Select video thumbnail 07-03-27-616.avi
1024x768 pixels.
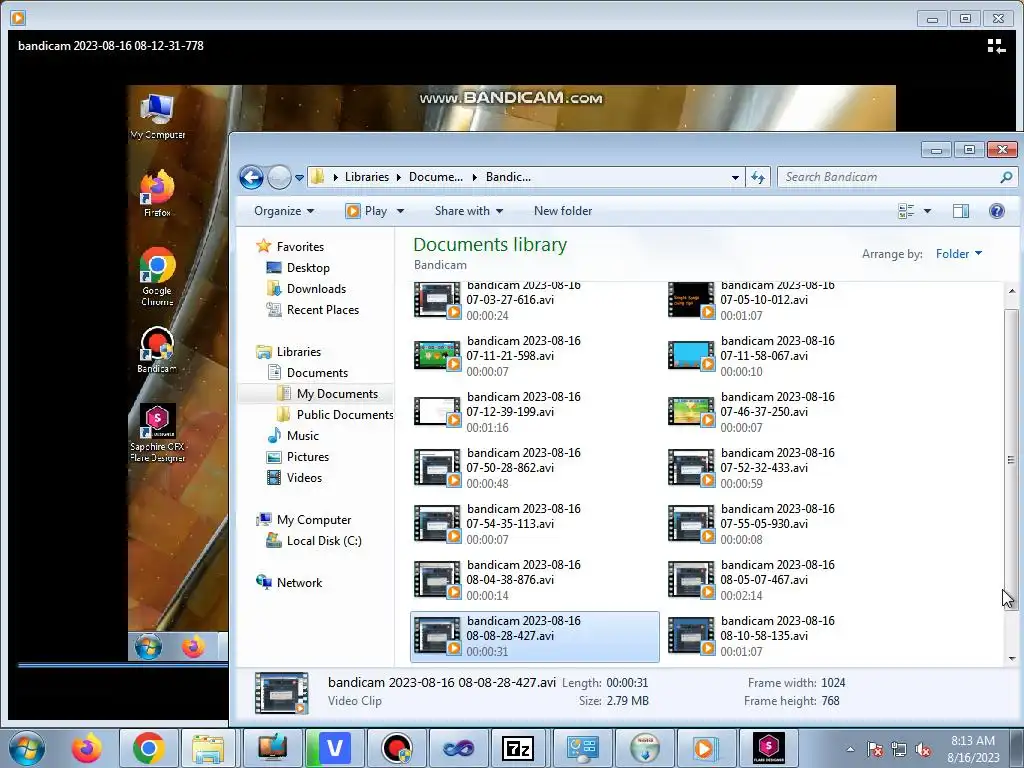[x=438, y=300]
